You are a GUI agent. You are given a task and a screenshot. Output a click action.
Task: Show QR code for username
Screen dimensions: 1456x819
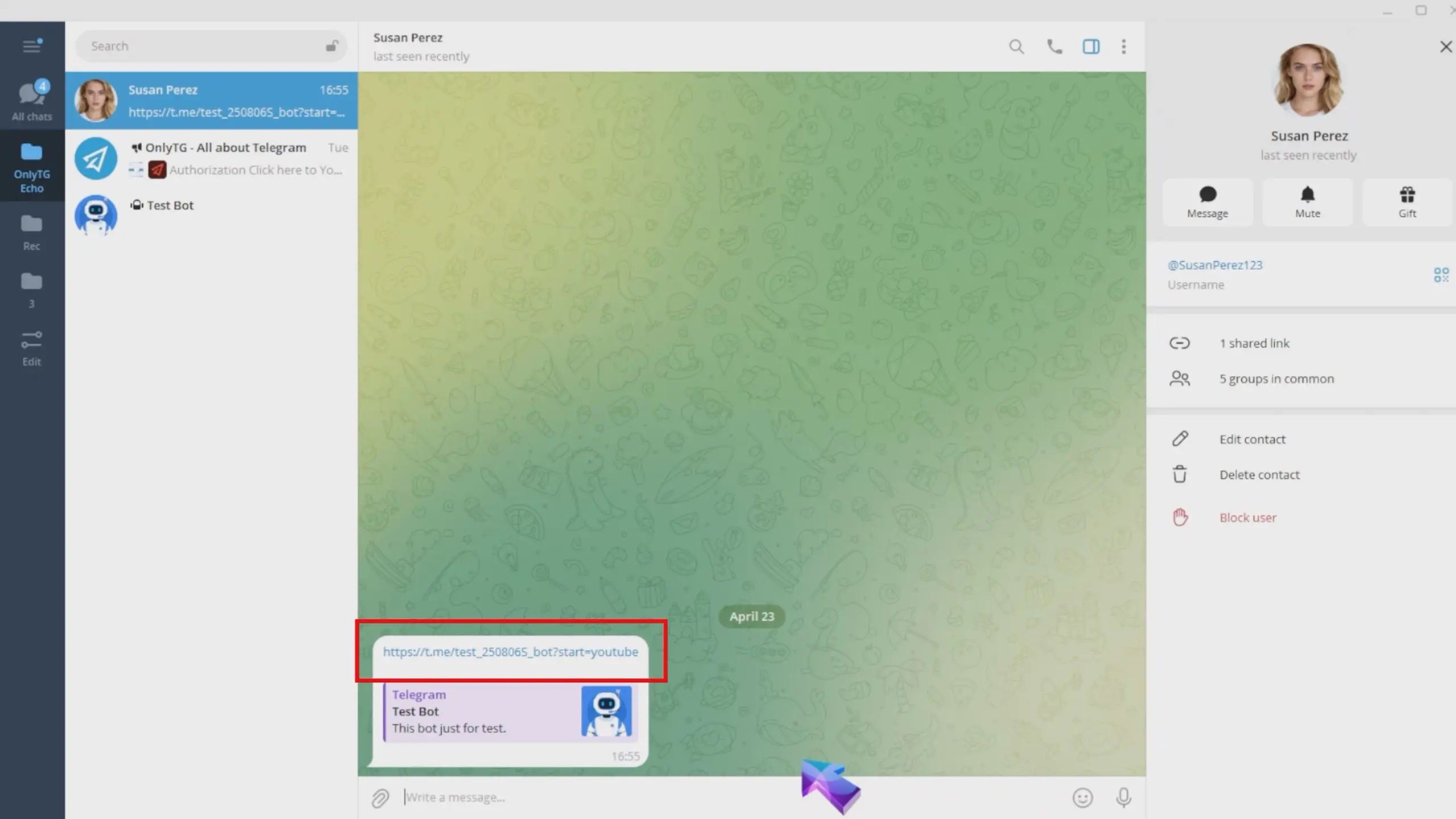(1441, 275)
